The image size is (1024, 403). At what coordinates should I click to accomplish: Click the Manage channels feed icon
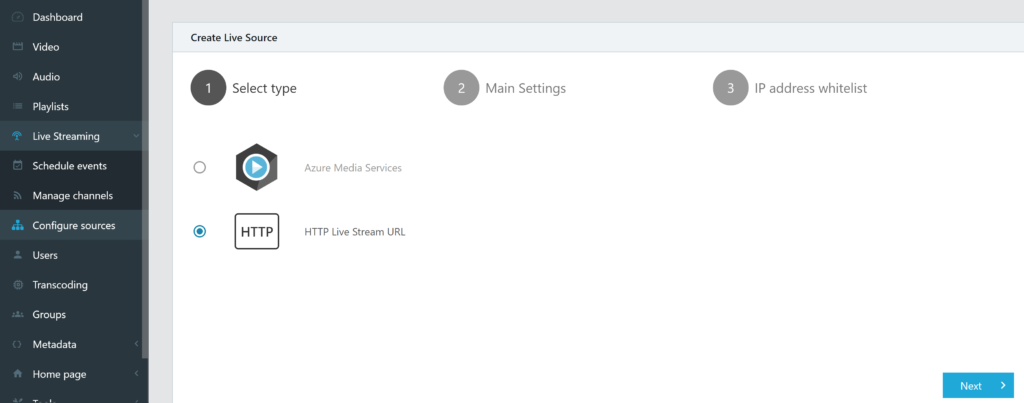coord(18,196)
